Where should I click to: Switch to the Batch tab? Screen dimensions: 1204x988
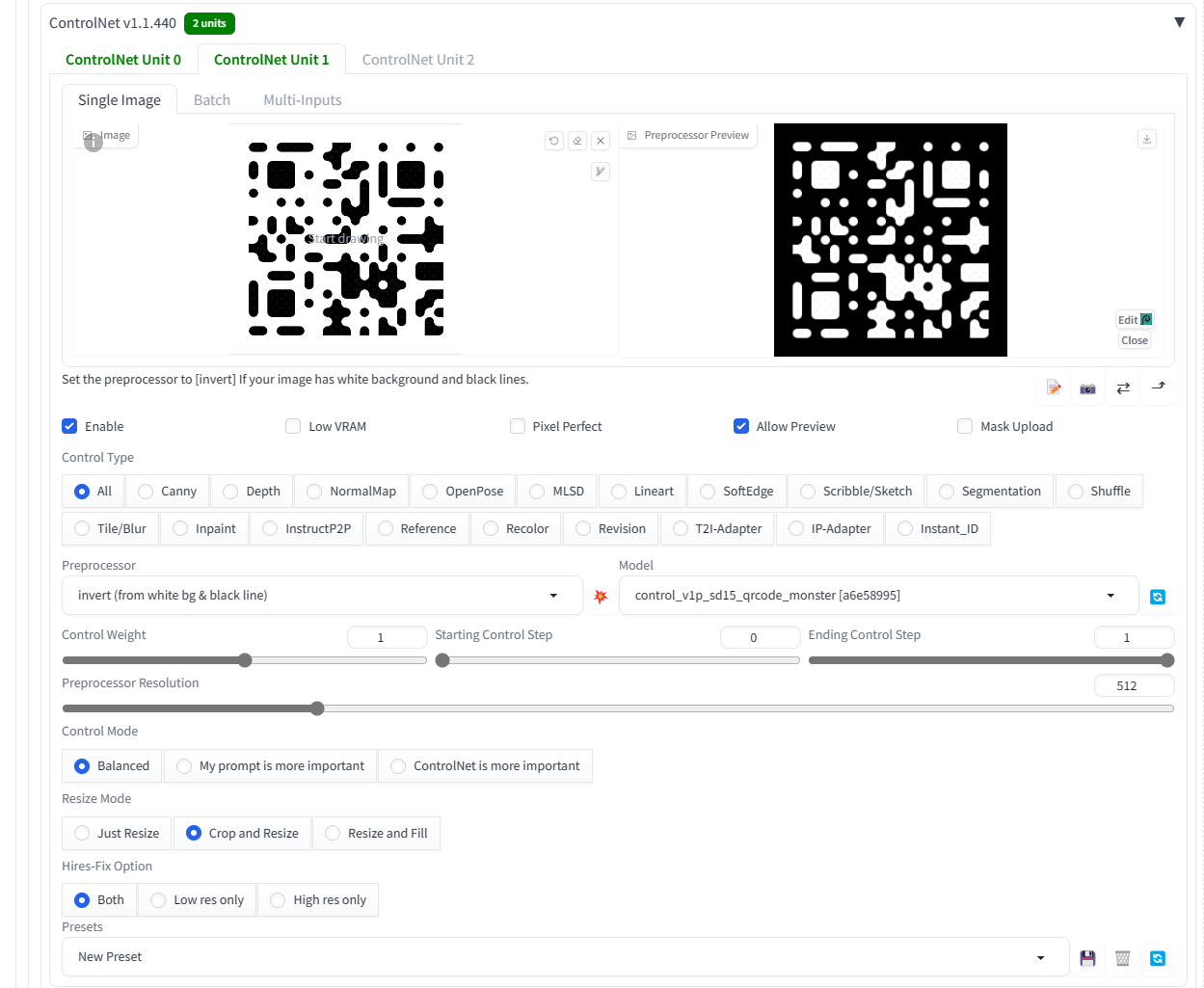[212, 100]
